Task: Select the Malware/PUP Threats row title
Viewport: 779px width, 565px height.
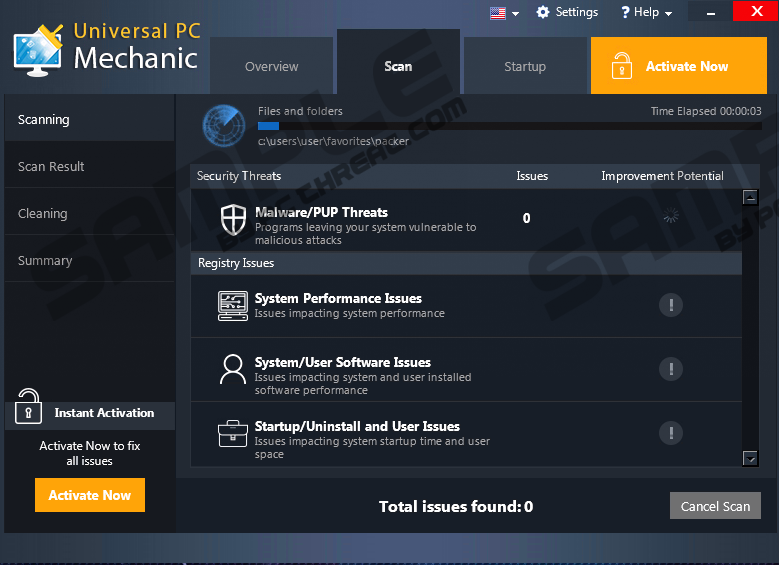Action: click(x=321, y=212)
